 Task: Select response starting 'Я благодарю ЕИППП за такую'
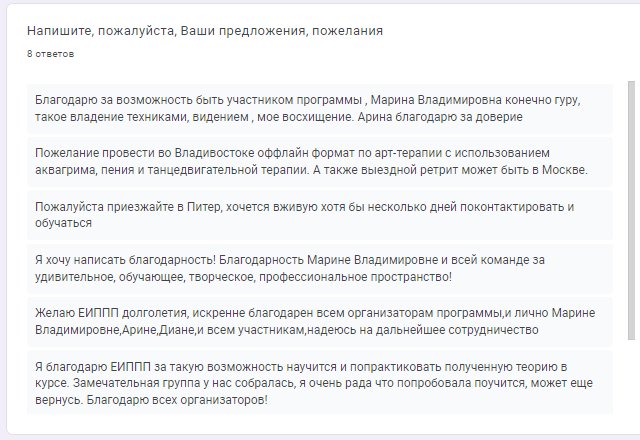[320, 382]
